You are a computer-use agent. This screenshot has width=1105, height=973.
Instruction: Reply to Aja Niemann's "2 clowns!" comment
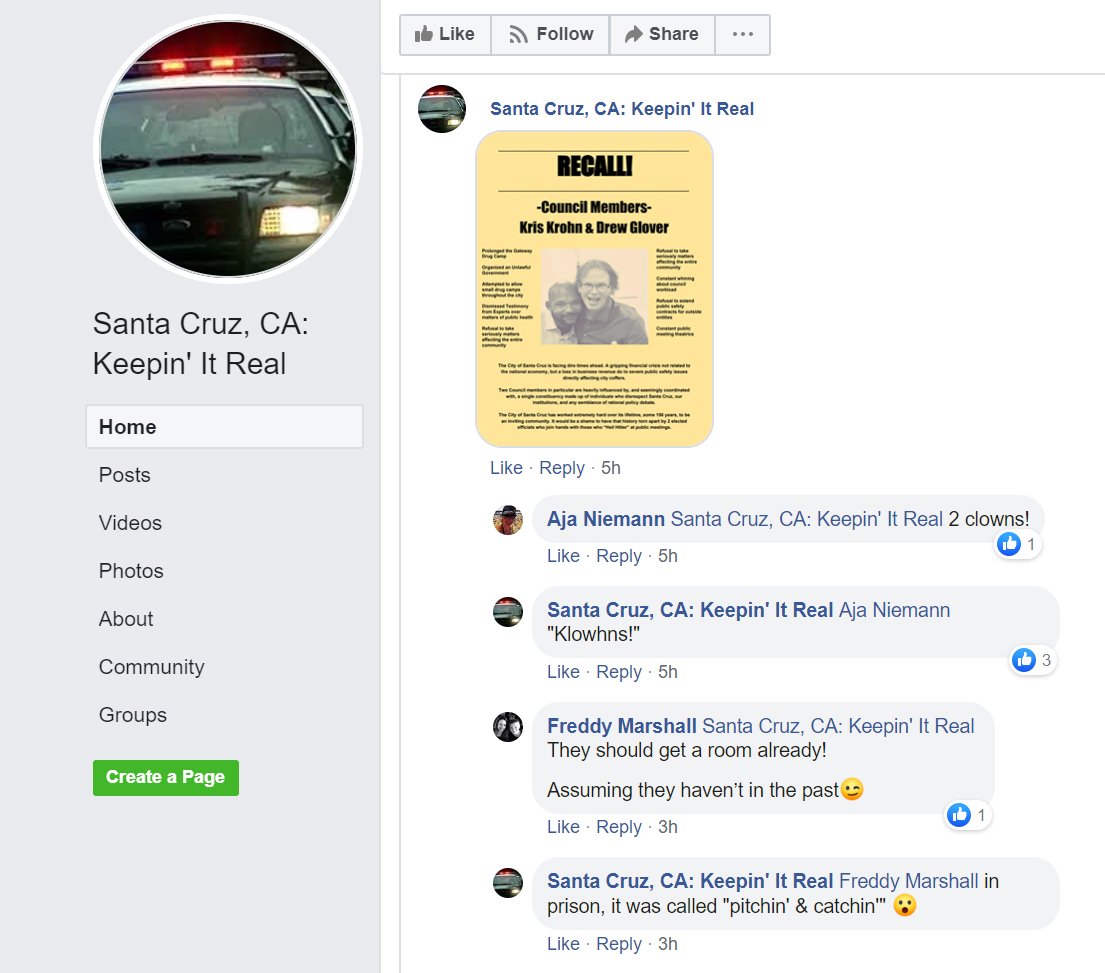[619, 556]
